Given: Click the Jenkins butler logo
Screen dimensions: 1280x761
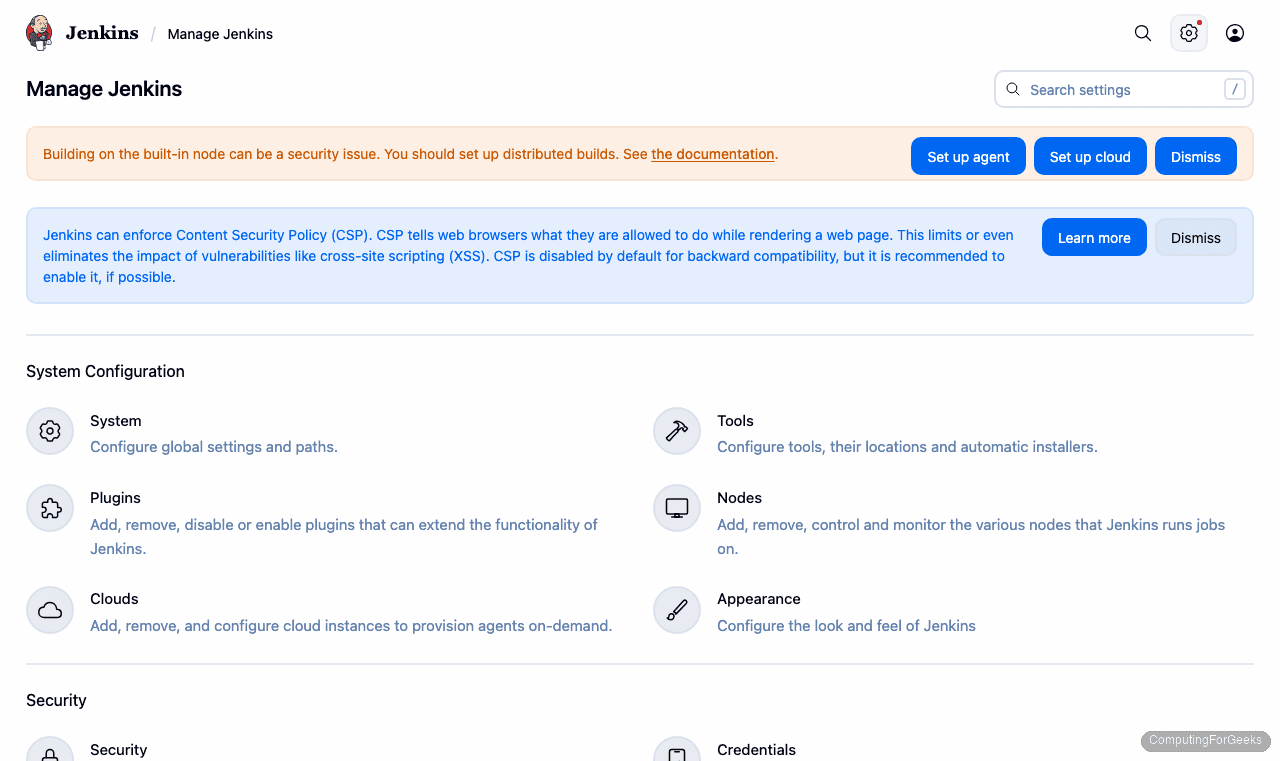Looking at the screenshot, I should [x=38, y=32].
